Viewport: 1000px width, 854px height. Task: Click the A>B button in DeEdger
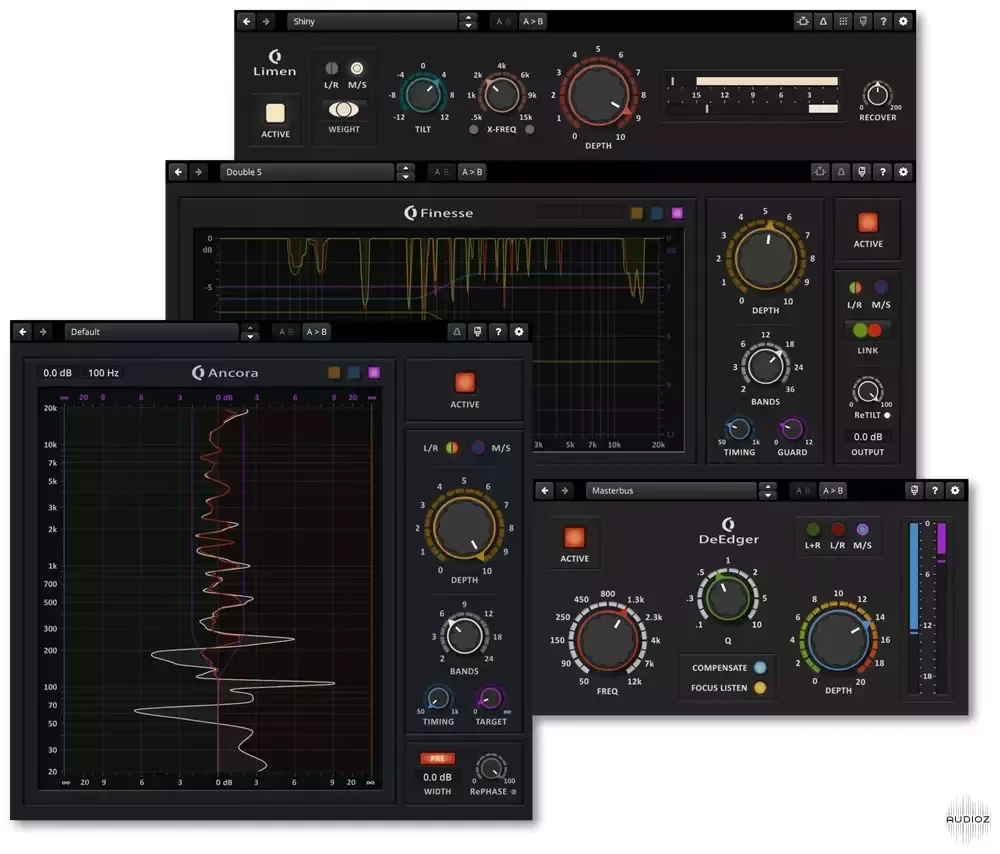833,490
